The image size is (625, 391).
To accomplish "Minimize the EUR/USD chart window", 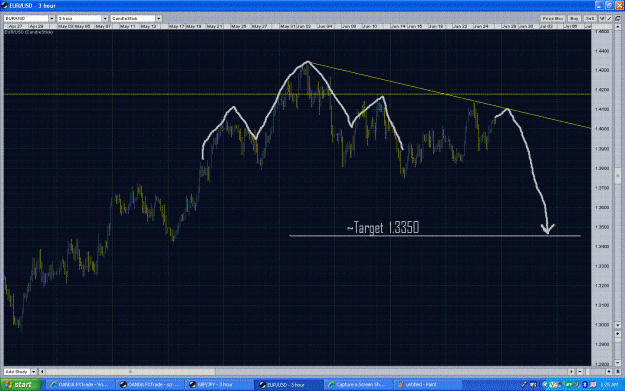I will click(599, 5).
